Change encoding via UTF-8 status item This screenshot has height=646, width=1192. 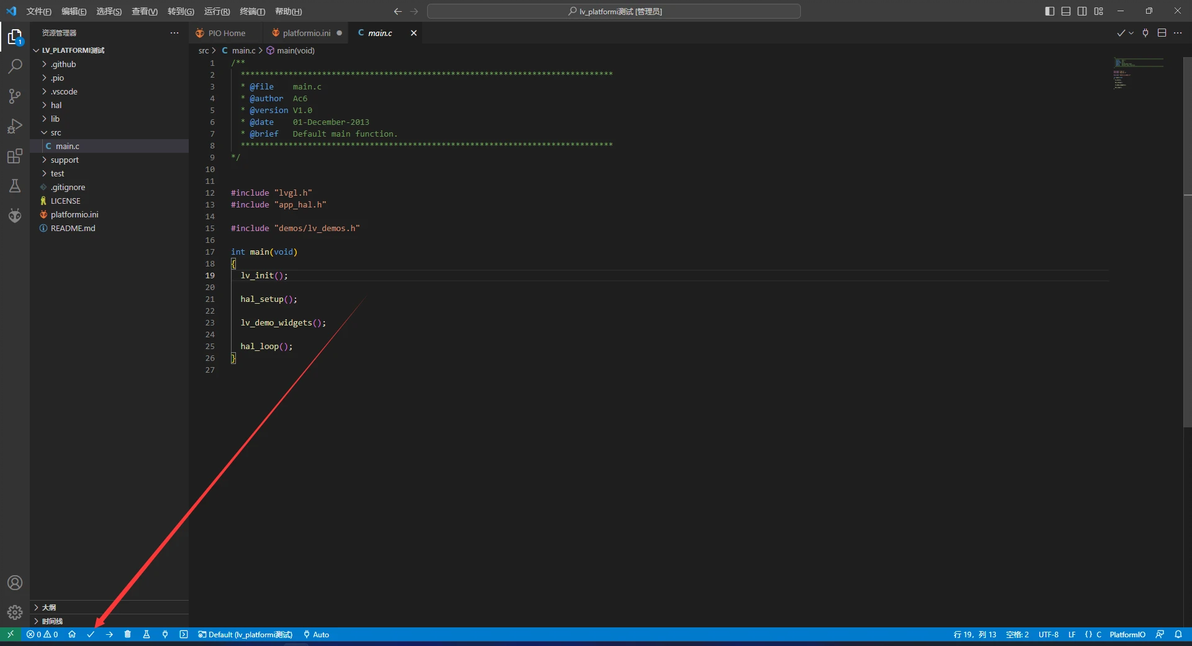1048,635
